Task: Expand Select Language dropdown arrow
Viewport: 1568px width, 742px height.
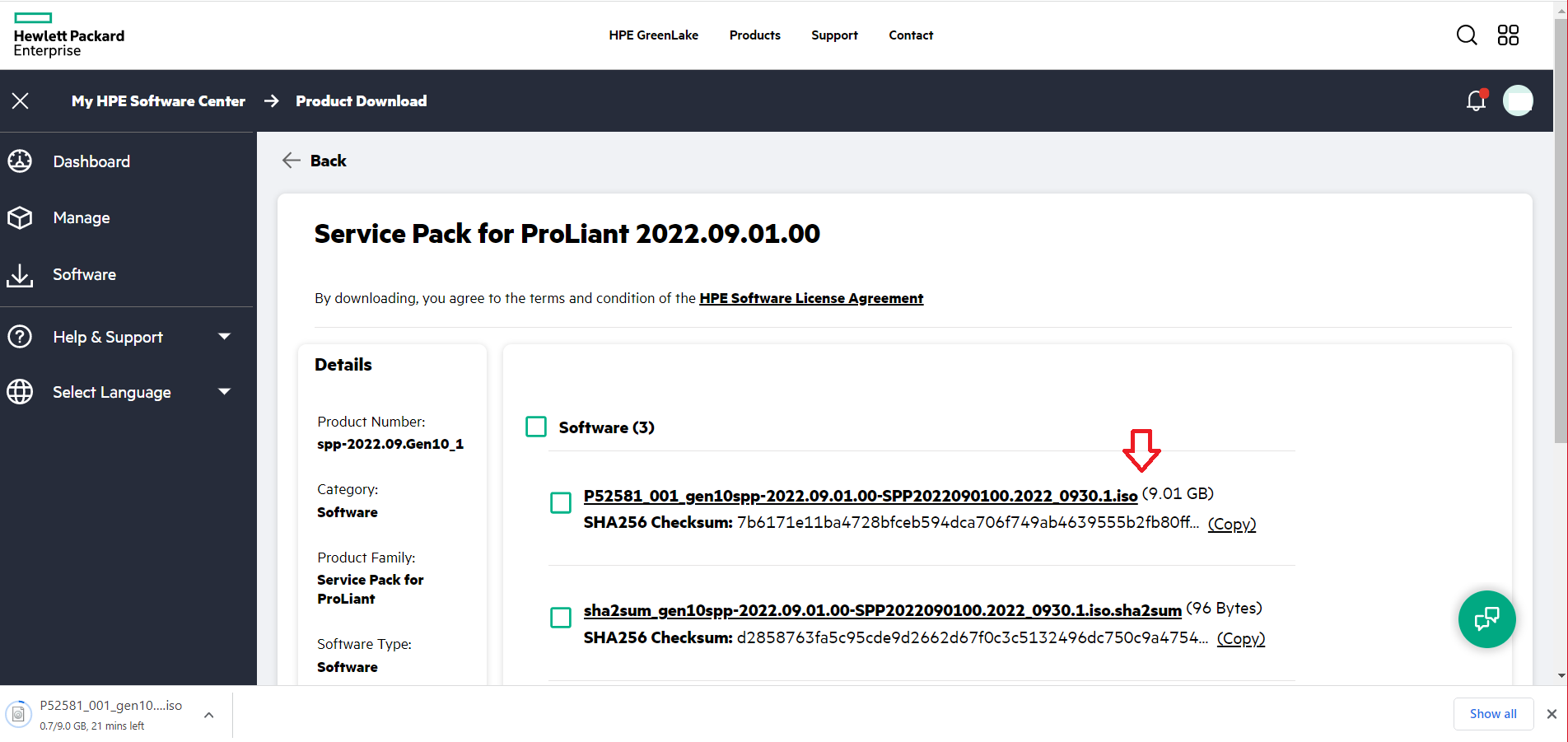Action: tap(224, 391)
